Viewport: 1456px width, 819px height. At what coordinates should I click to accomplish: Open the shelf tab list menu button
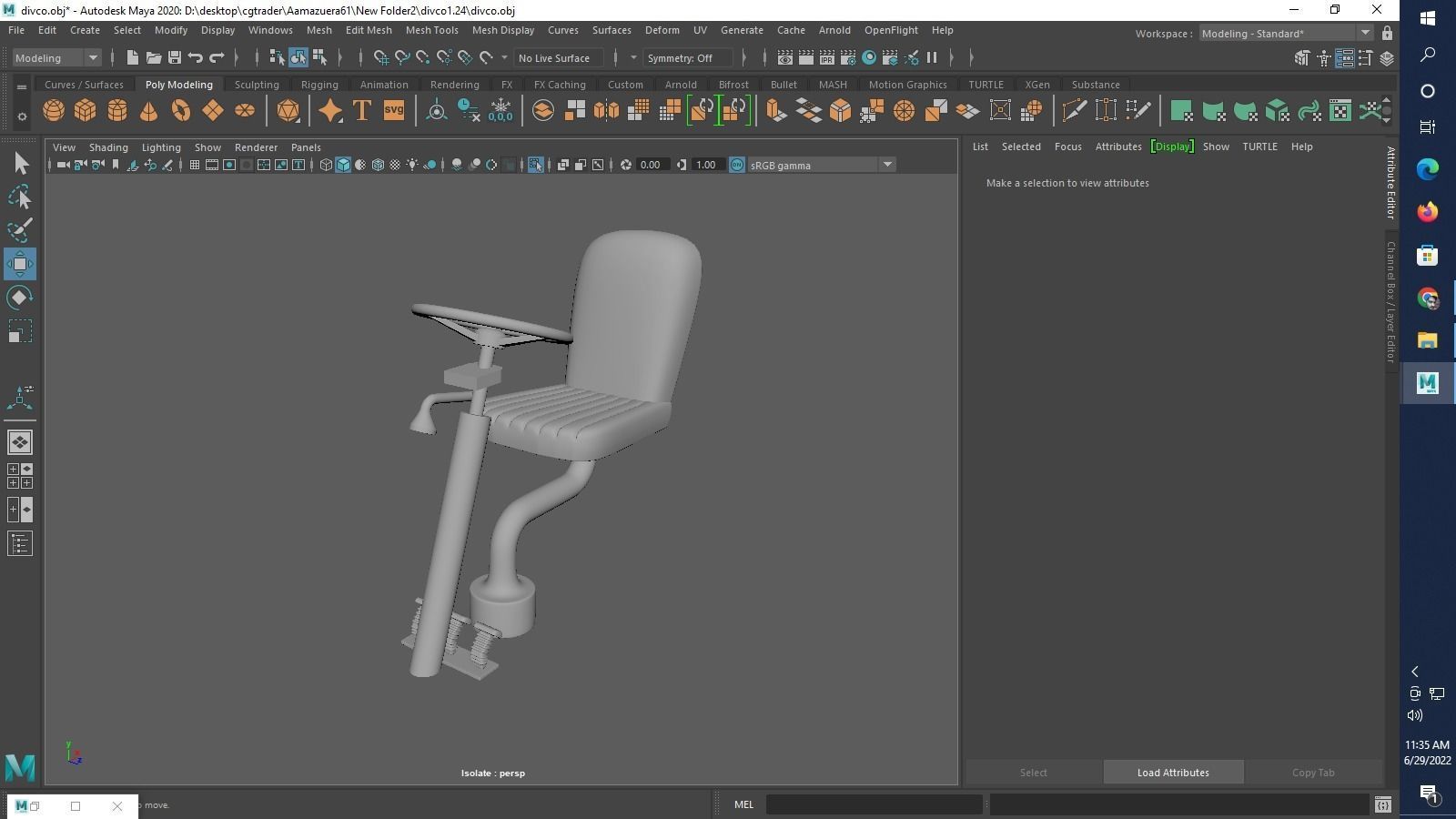[22, 87]
